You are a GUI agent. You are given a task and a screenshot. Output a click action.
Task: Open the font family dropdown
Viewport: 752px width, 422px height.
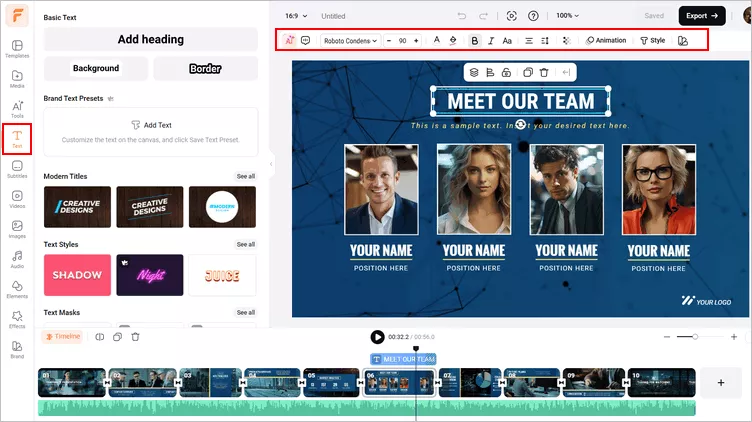click(350, 41)
